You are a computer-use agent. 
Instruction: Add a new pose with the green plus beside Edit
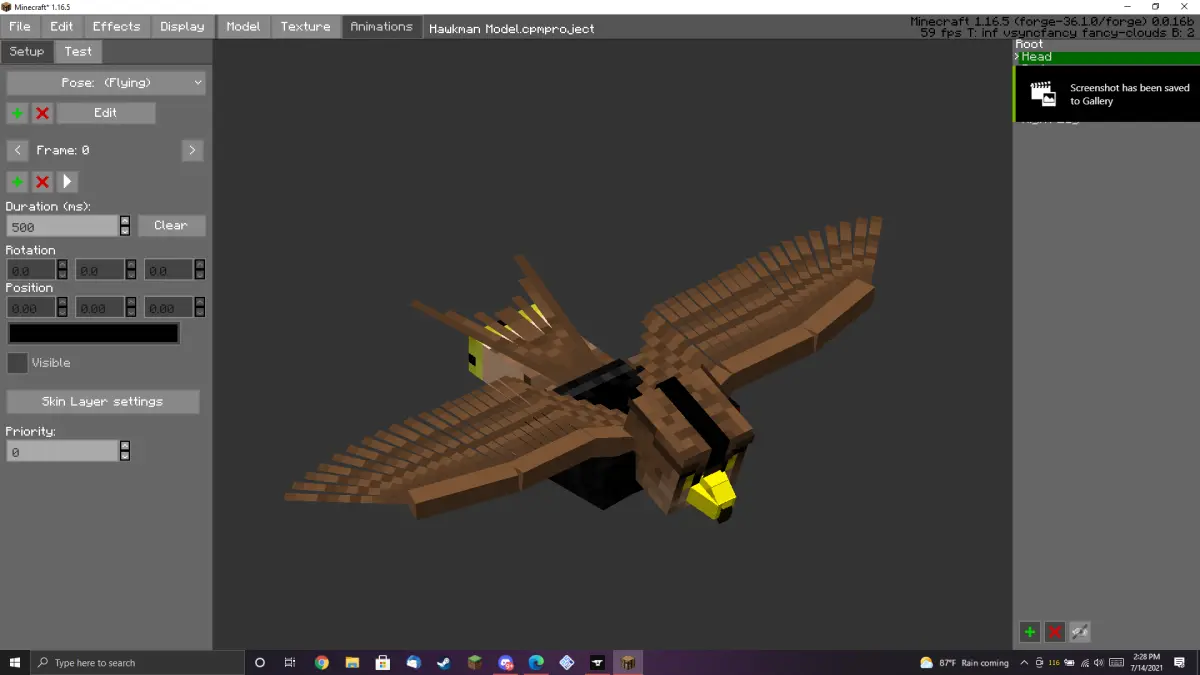17,113
